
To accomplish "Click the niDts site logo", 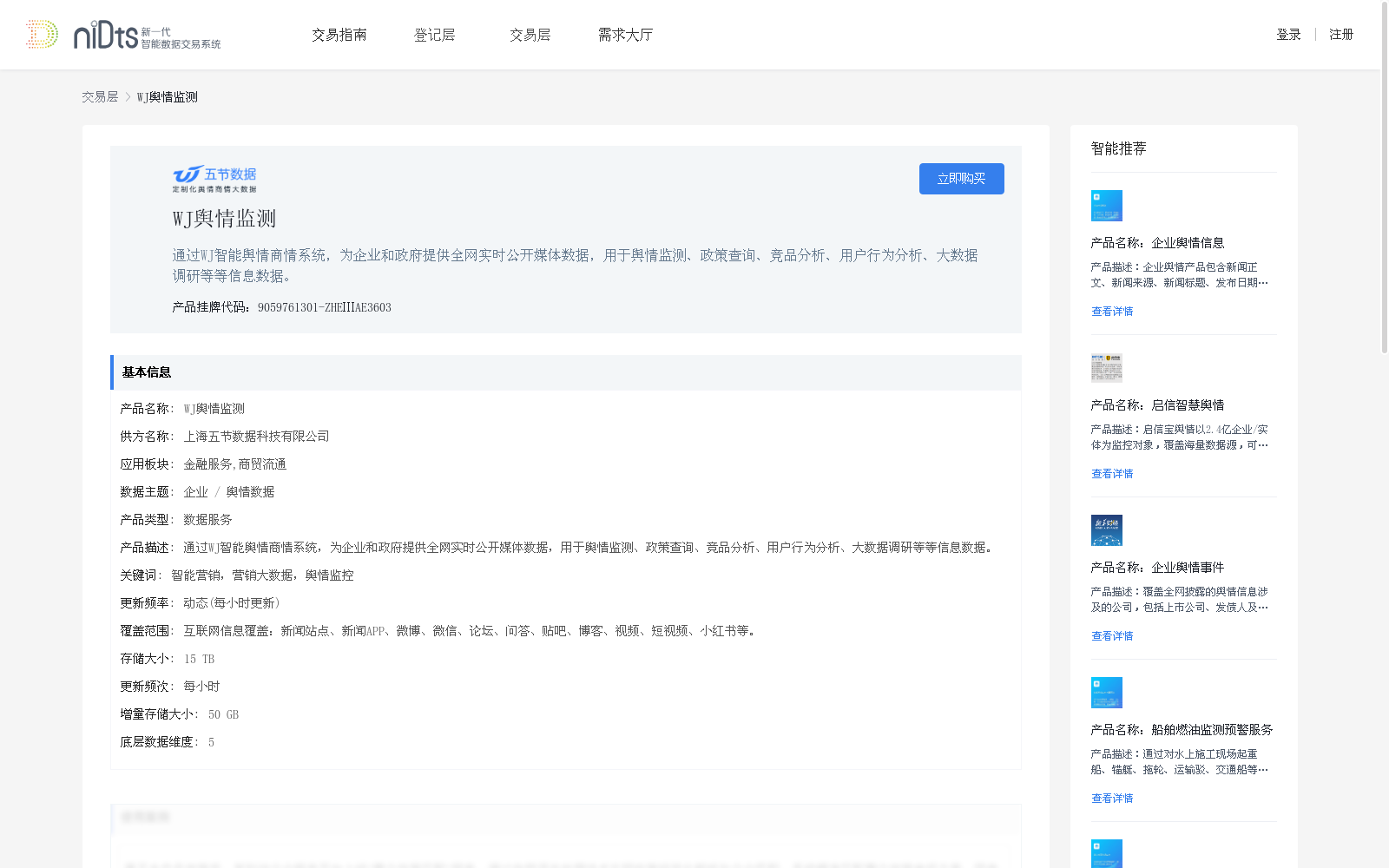I will pos(123,35).
